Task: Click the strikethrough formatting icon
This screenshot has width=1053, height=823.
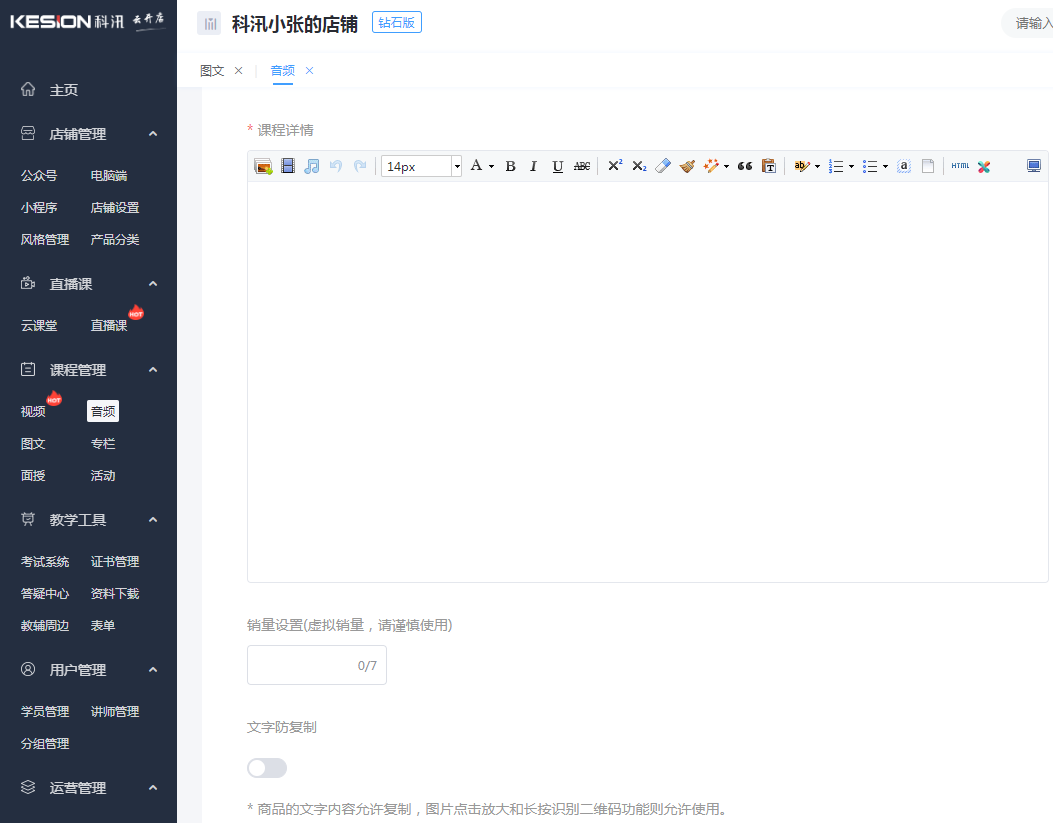Action: click(581, 166)
